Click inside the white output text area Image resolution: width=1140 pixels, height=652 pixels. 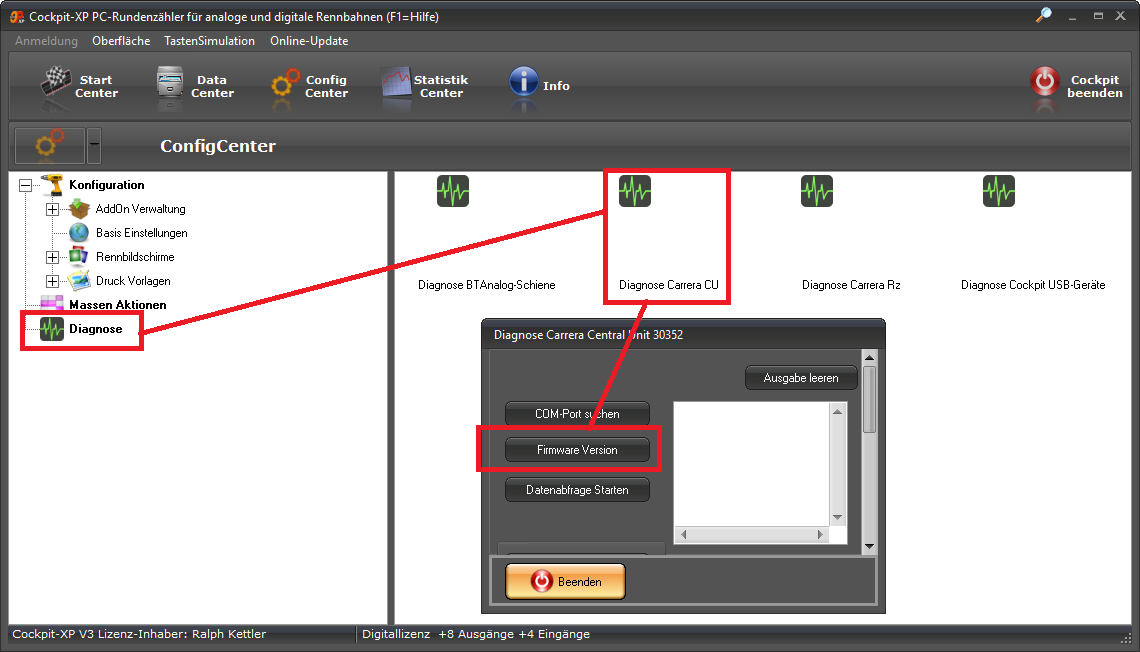tap(752, 464)
